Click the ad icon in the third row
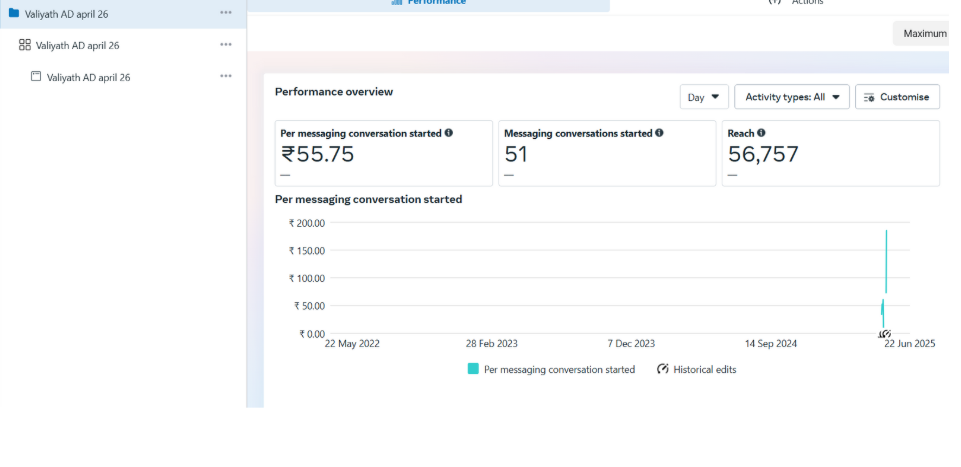The width and height of the screenshot is (961, 467). (36, 76)
